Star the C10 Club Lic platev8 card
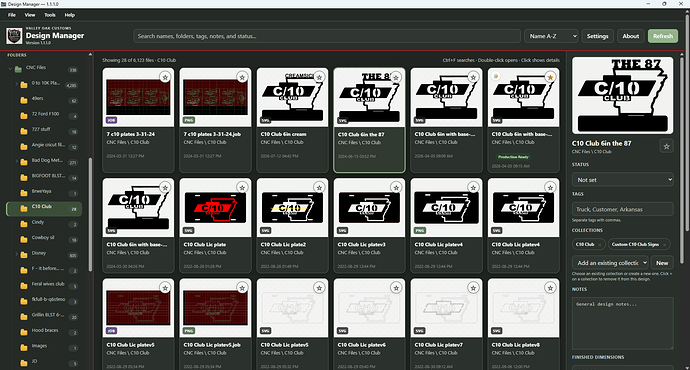This screenshot has height=370, width=690. click(550, 288)
